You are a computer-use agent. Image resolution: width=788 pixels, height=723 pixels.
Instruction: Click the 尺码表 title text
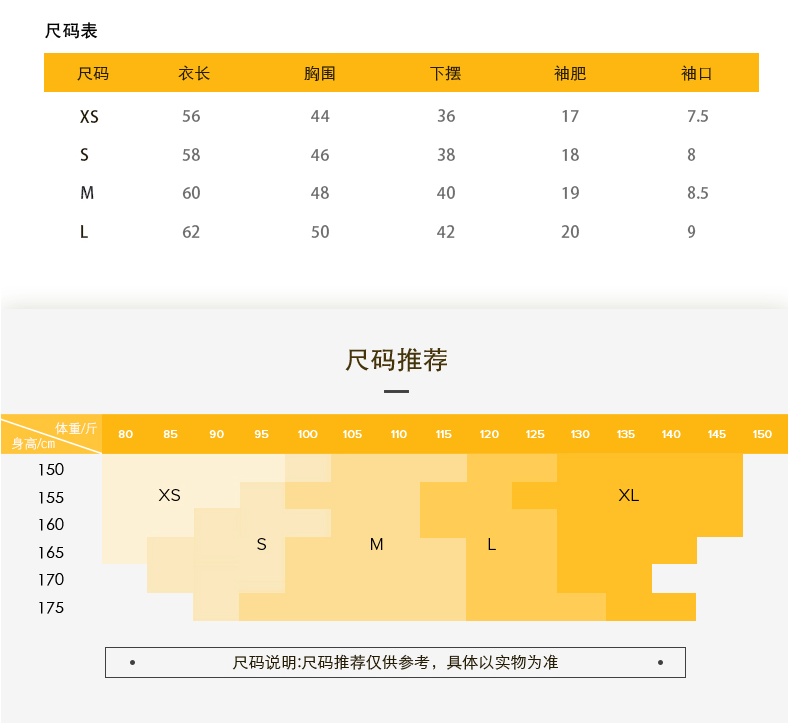click(x=71, y=31)
